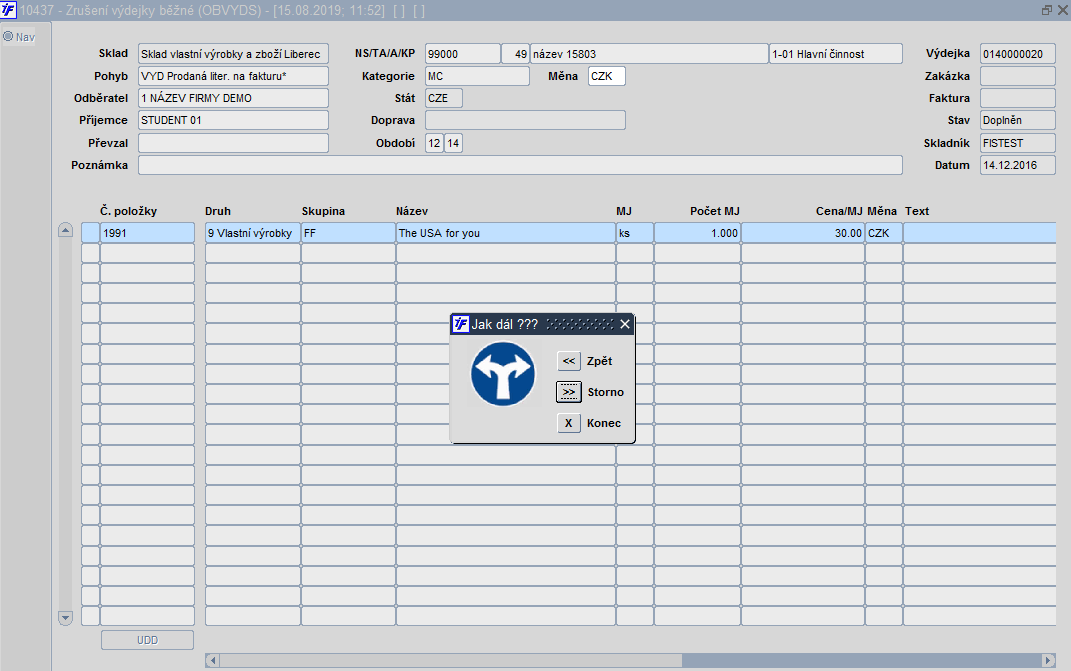
Task: Click the field containing název 15803
Action: coord(649,54)
